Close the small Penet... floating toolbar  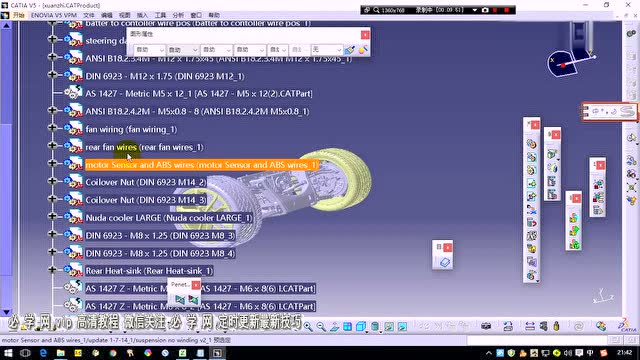coord(196,284)
